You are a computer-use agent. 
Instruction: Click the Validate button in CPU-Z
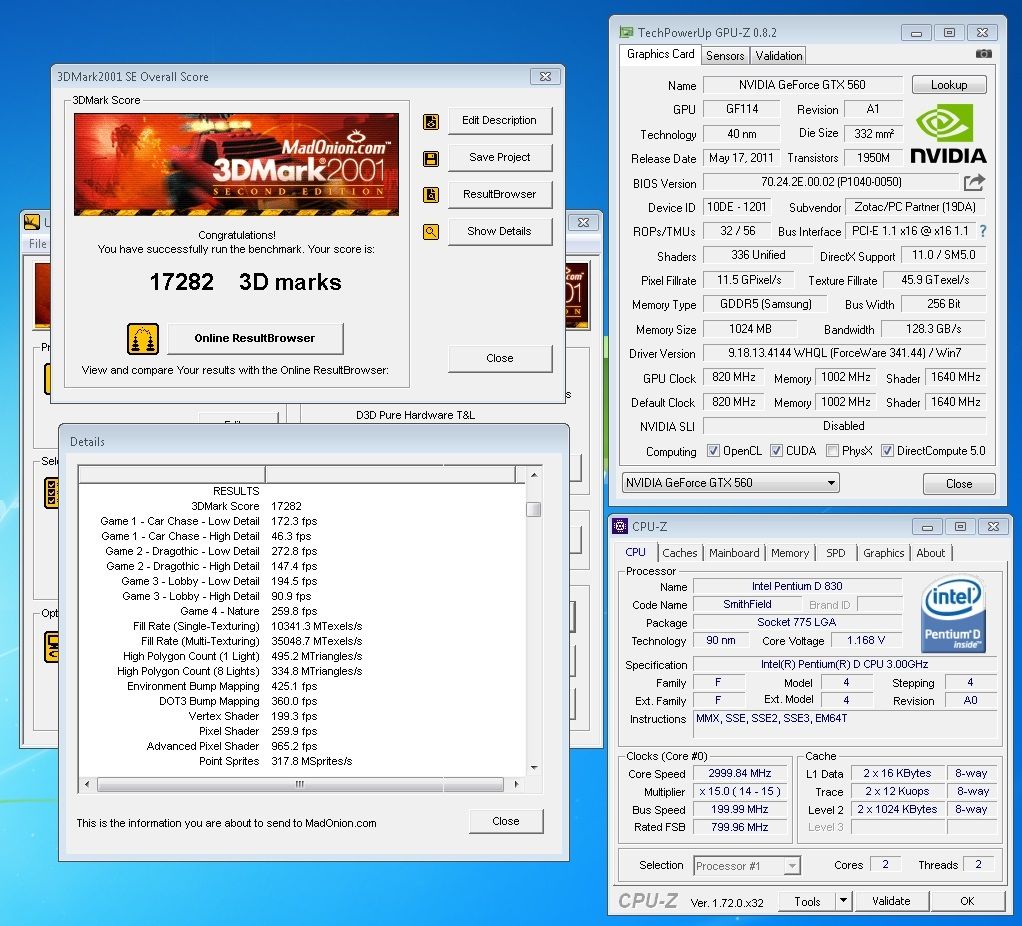coord(891,901)
